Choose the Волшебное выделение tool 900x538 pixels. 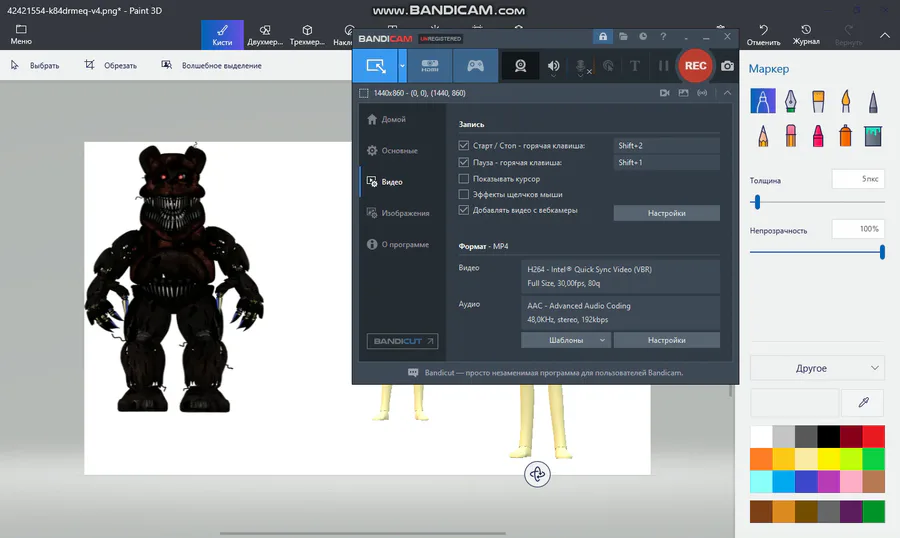[211, 65]
